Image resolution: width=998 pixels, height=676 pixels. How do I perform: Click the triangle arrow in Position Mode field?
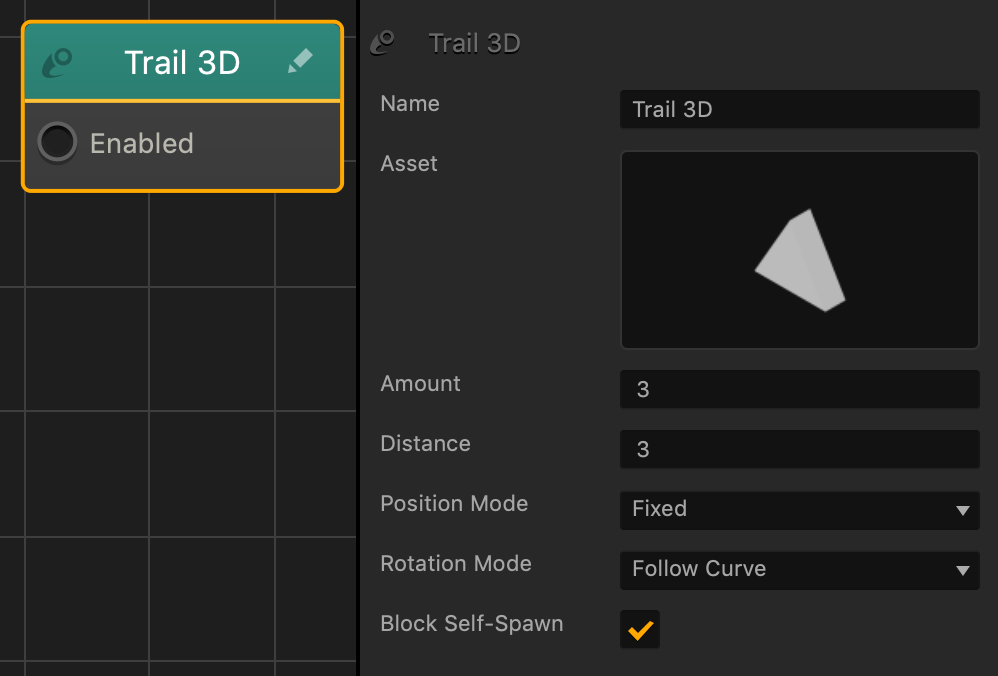pos(962,510)
